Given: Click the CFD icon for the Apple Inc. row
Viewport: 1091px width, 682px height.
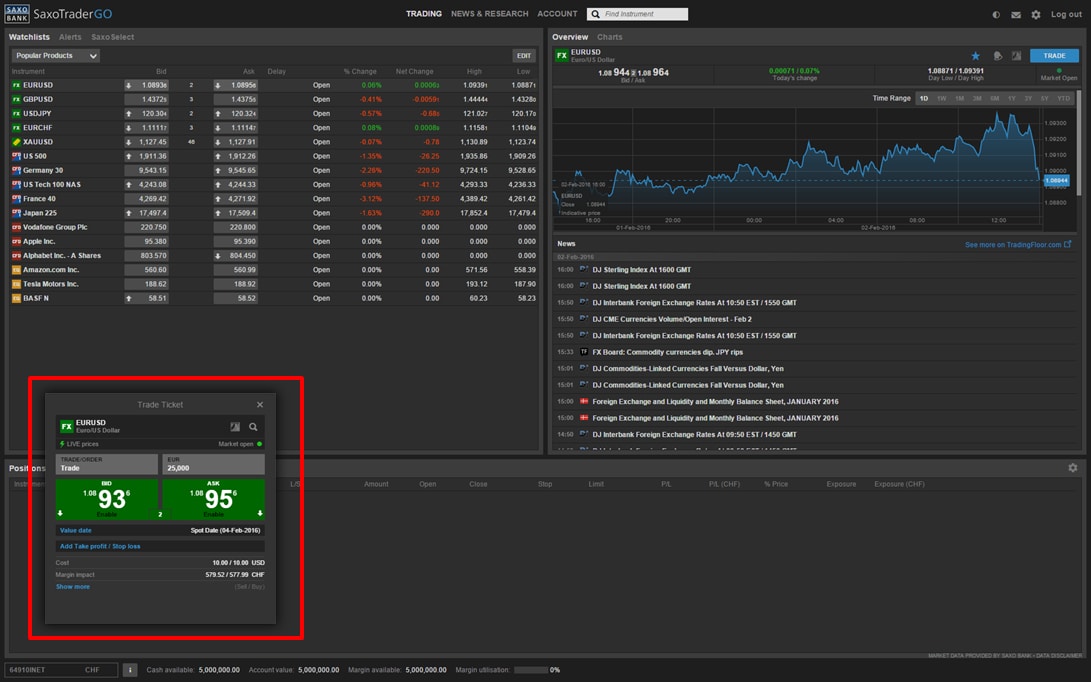Looking at the screenshot, I should pyautogui.click(x=16, y=241).
